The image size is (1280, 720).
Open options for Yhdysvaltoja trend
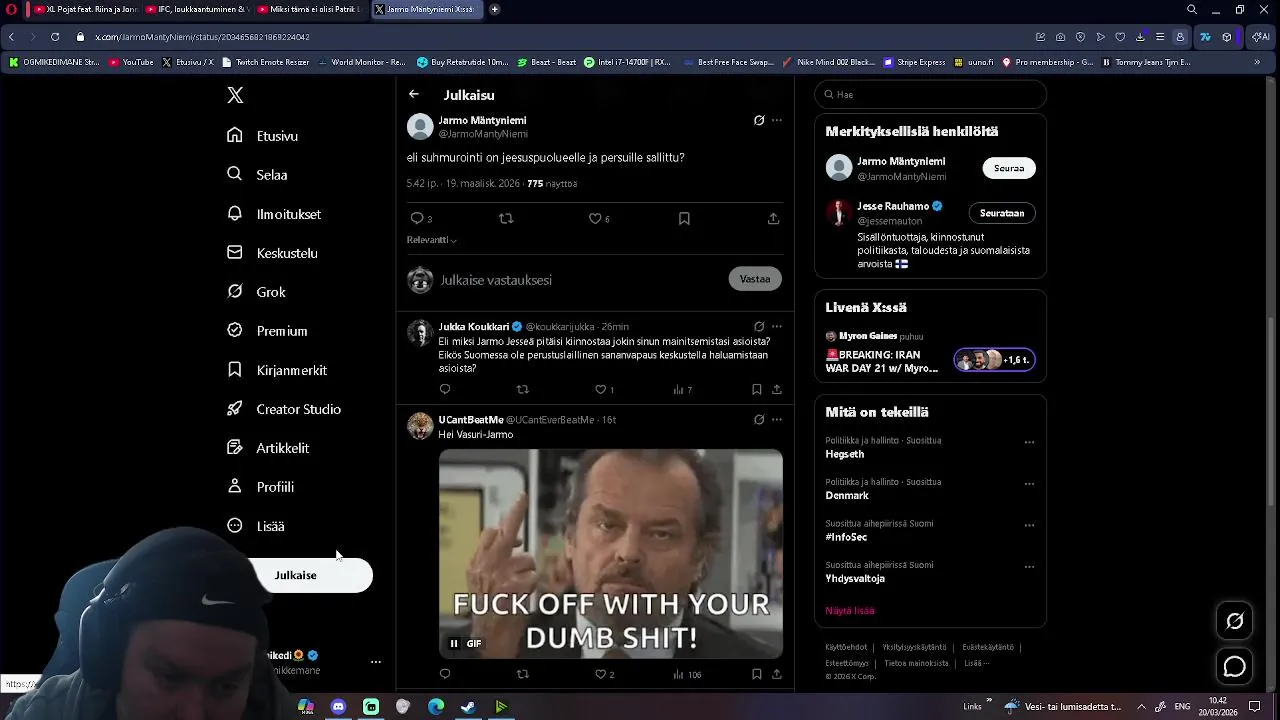tap(1029, 567)
